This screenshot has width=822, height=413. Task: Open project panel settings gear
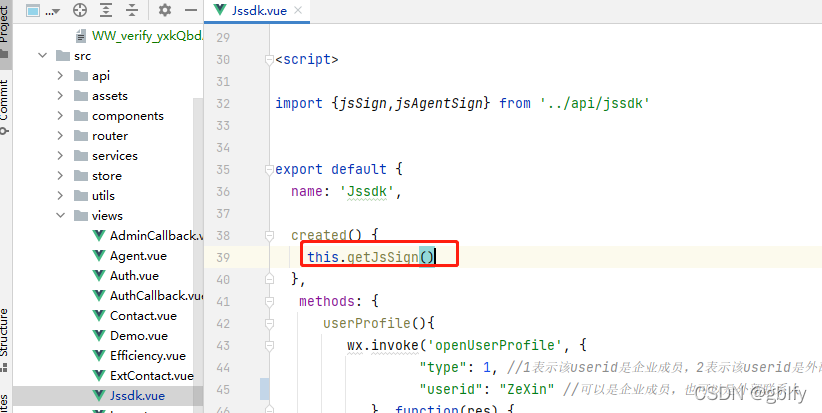[x=165, y=10]
